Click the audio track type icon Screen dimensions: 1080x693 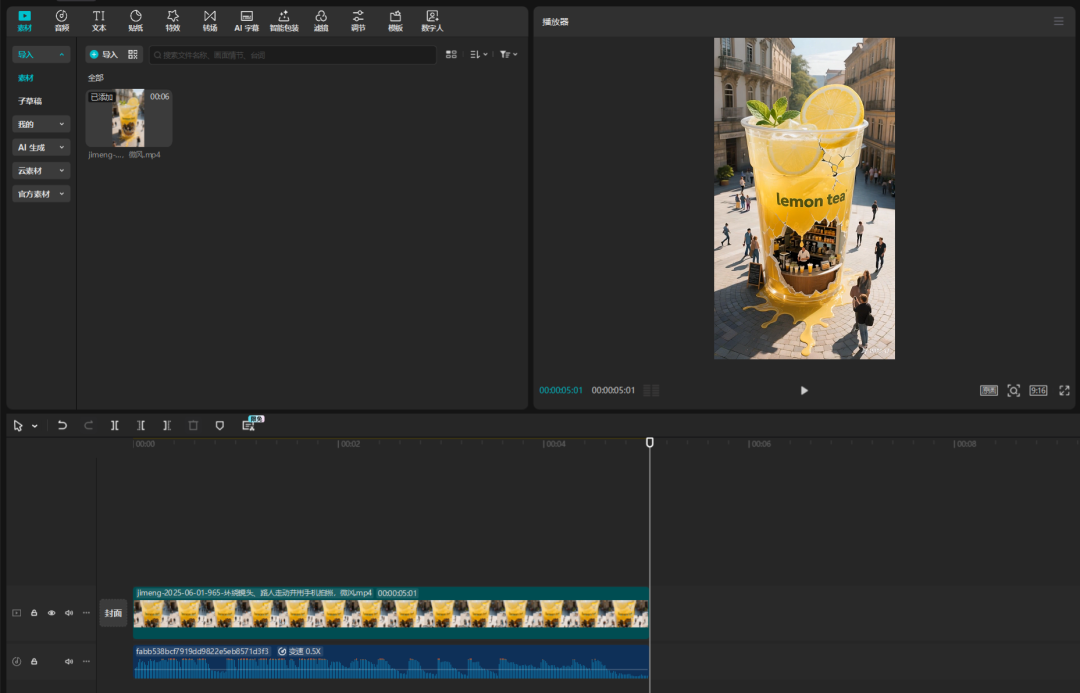pyautogui.click(x=17, y=661)
